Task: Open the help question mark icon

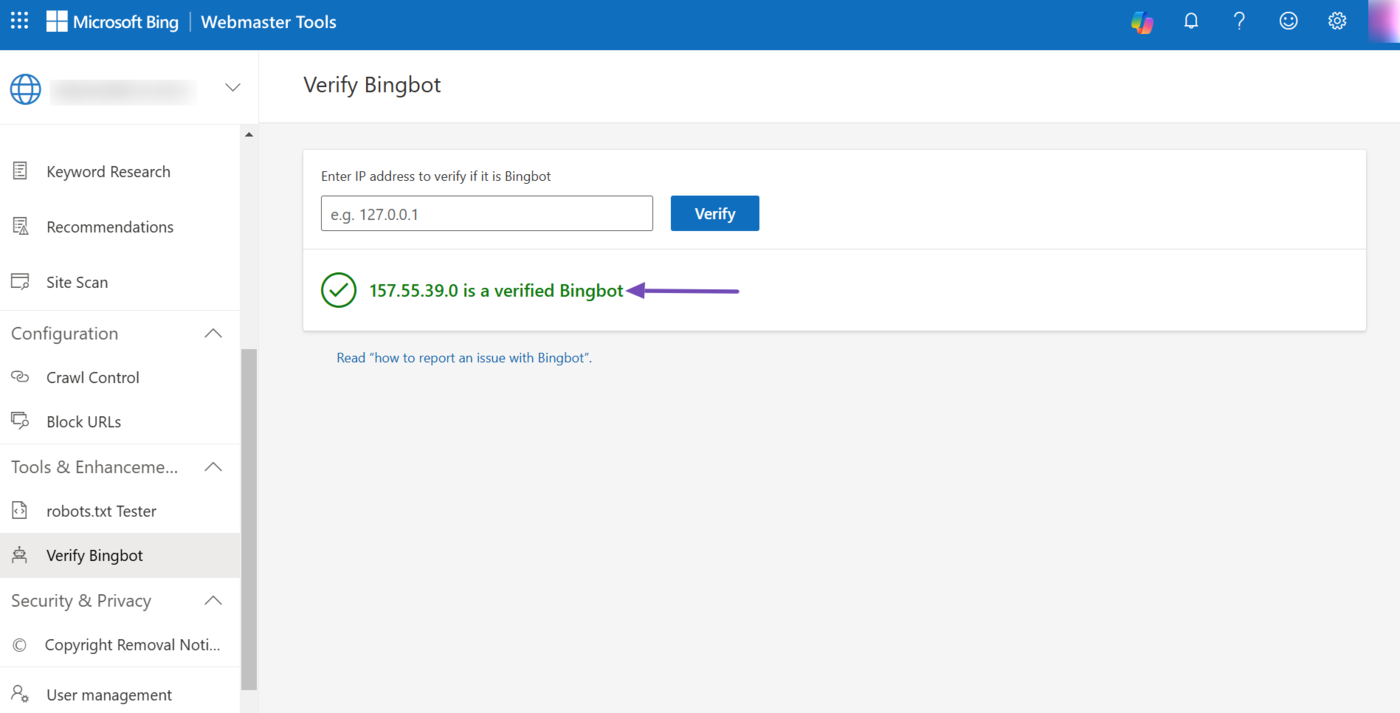Action: coord(1239,21)
